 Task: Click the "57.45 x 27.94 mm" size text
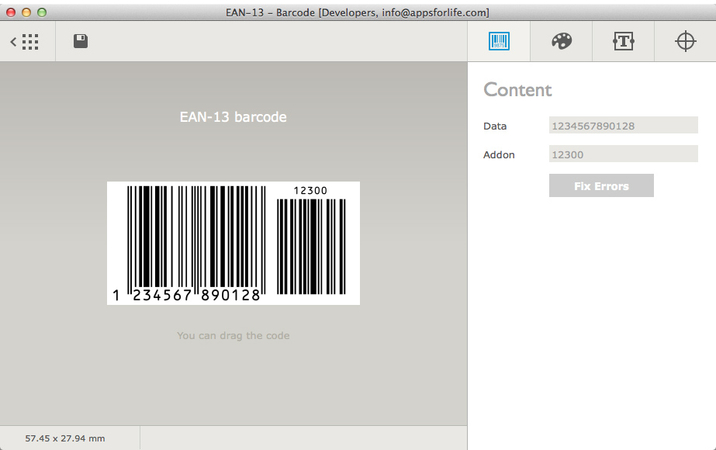(x=65, y=438)
